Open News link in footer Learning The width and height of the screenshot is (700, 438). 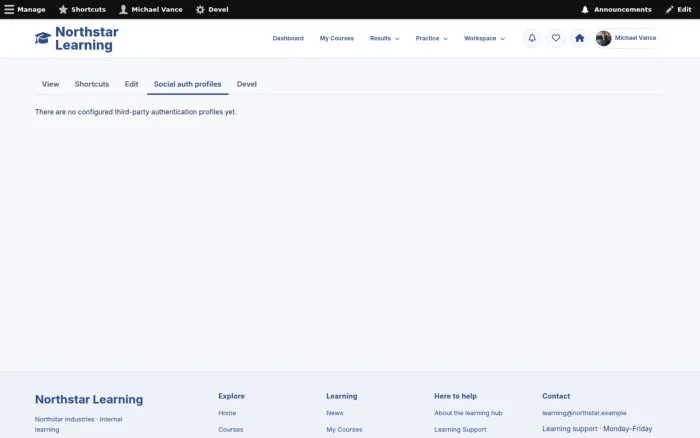[334, 413]
